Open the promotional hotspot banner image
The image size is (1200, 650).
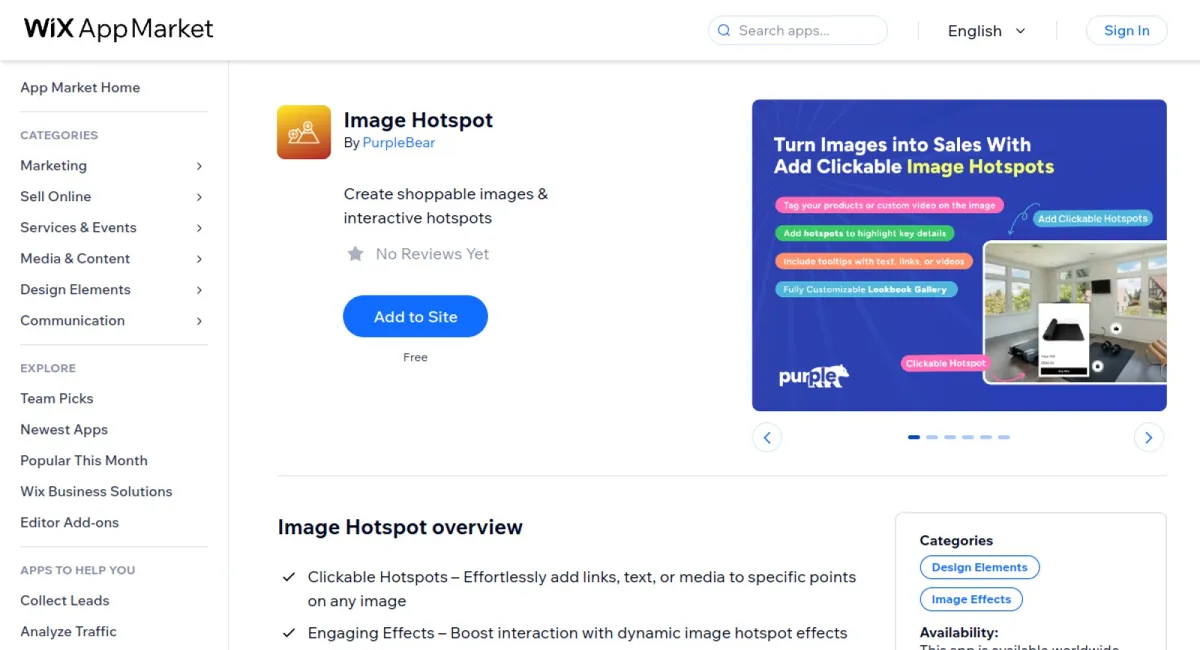959,255
